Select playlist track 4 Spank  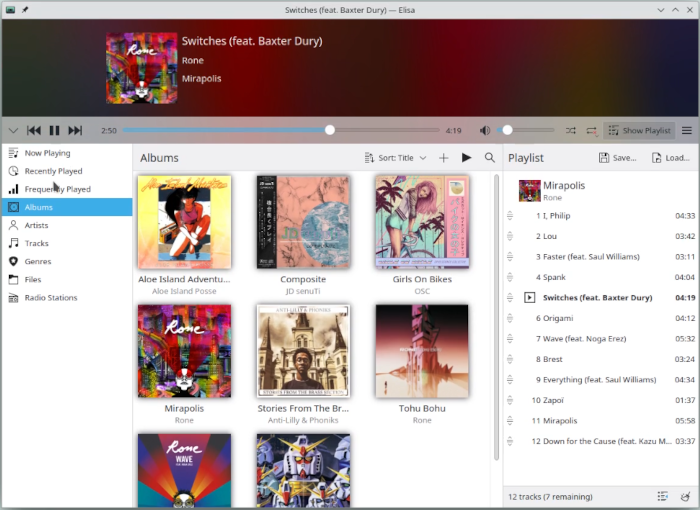pyautogui.click(x=601, y=277)
